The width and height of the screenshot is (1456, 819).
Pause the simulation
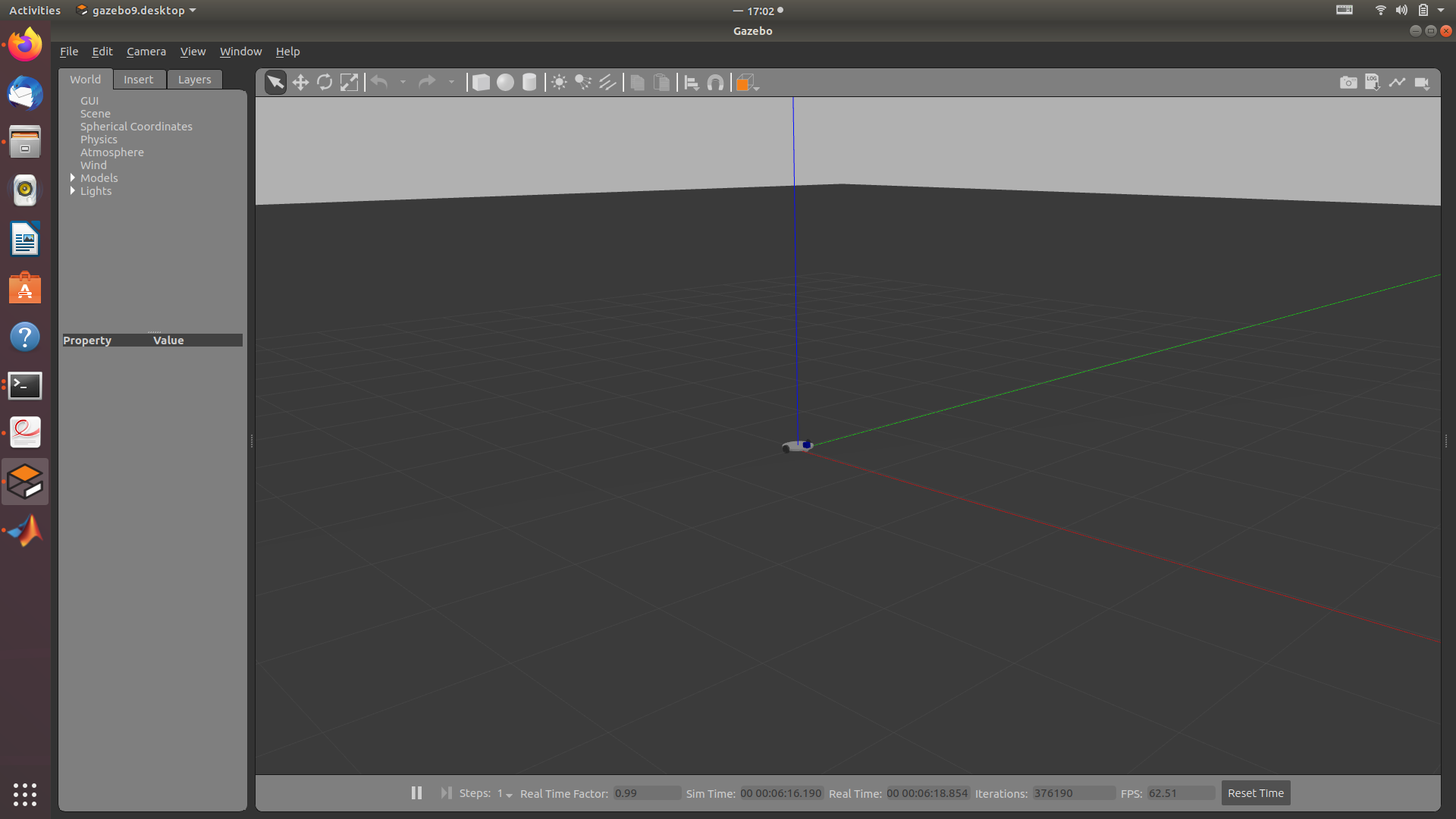(x=416, y=792)
